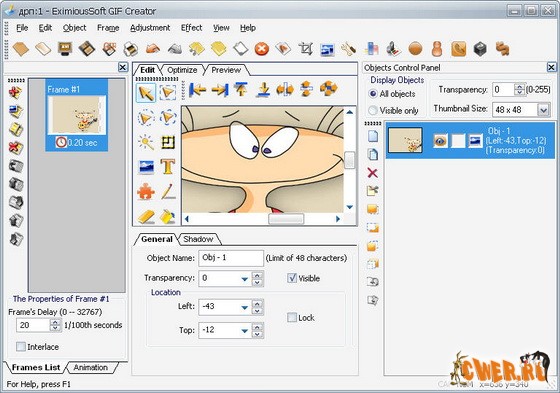Open the Left location dropdown arrow
The width and height of the screenshot is (560, 393).
coord(245,307)
